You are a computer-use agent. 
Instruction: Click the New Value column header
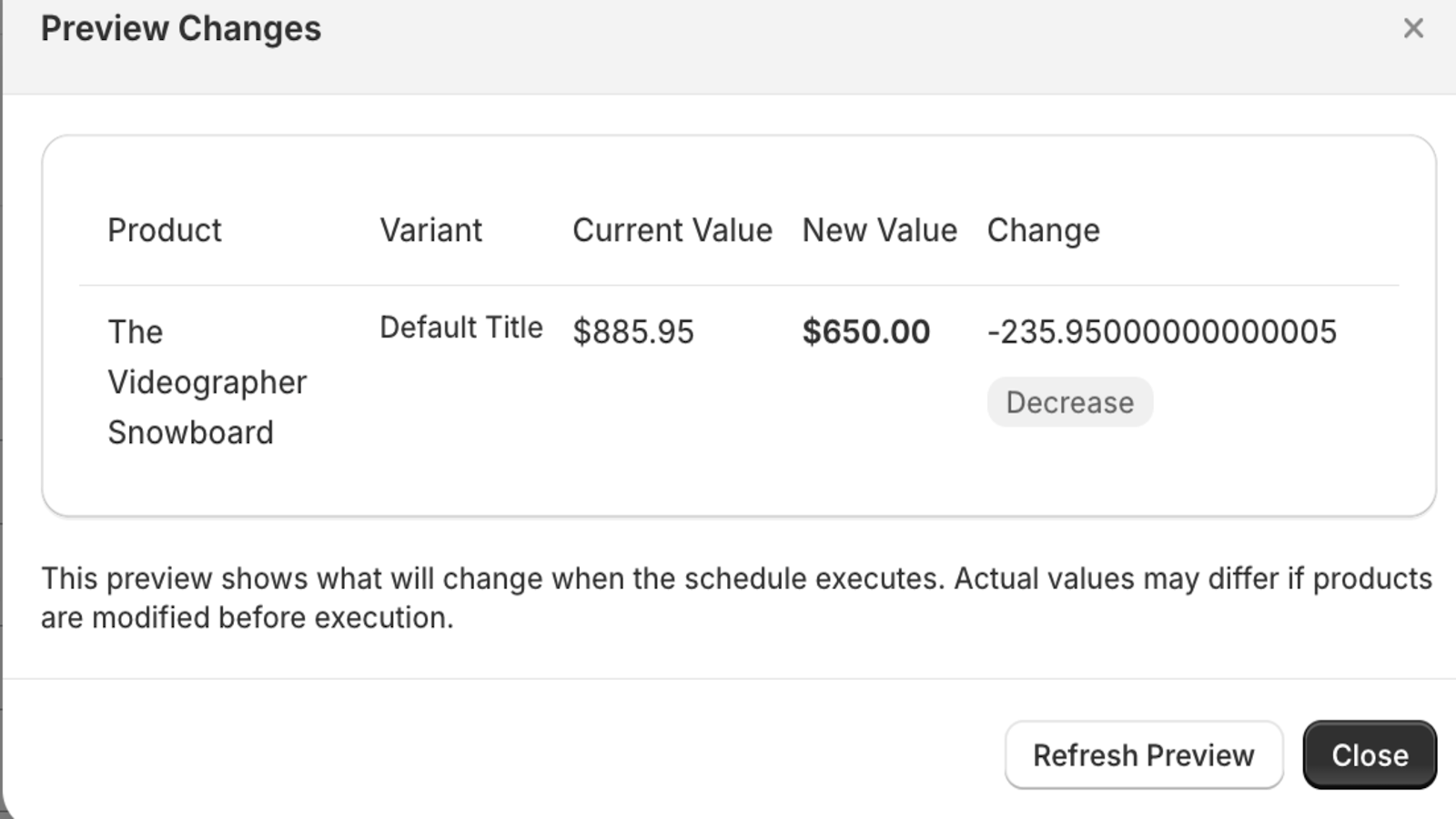(879, 230)
